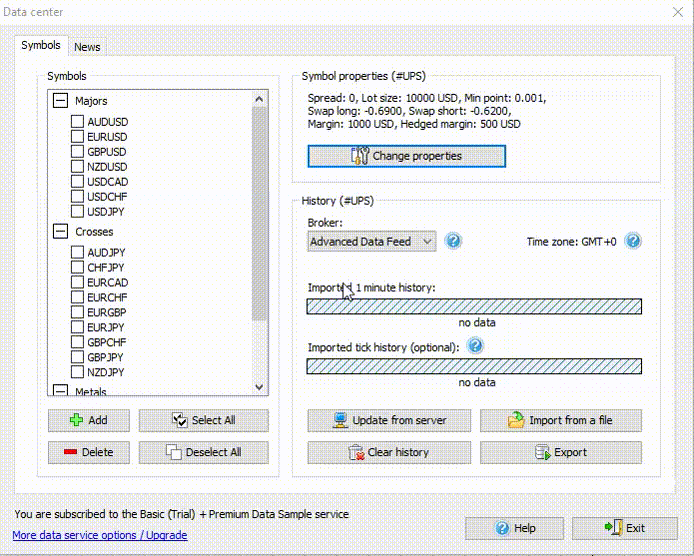Collapse the Metals tree group
Screen dimensions: 694x556
point(60,390)
